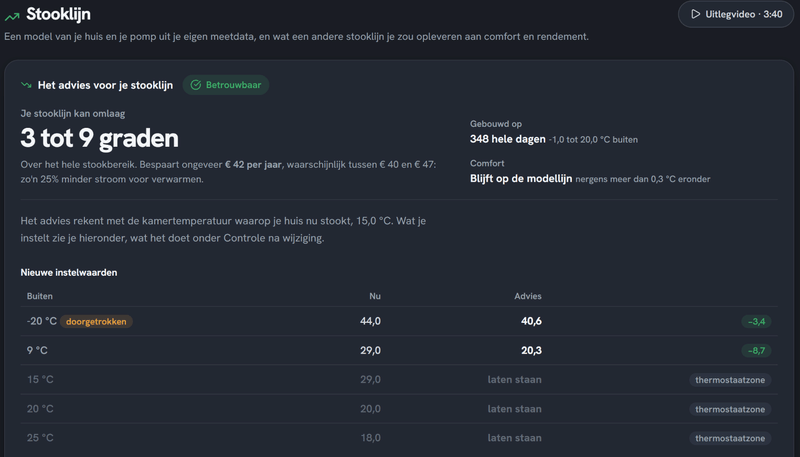Click the 'Buiten' column header
This screenshot has height=457, width=800.
pyautogui.click(x=40, y=296)
